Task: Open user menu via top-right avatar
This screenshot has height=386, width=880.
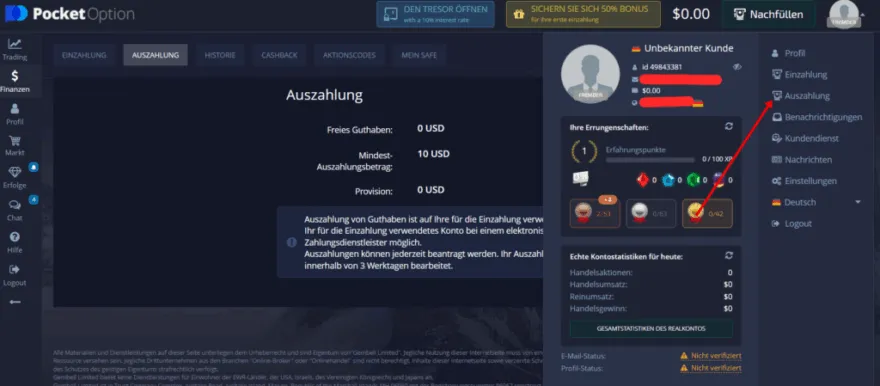Action: (x=844, y=14)
